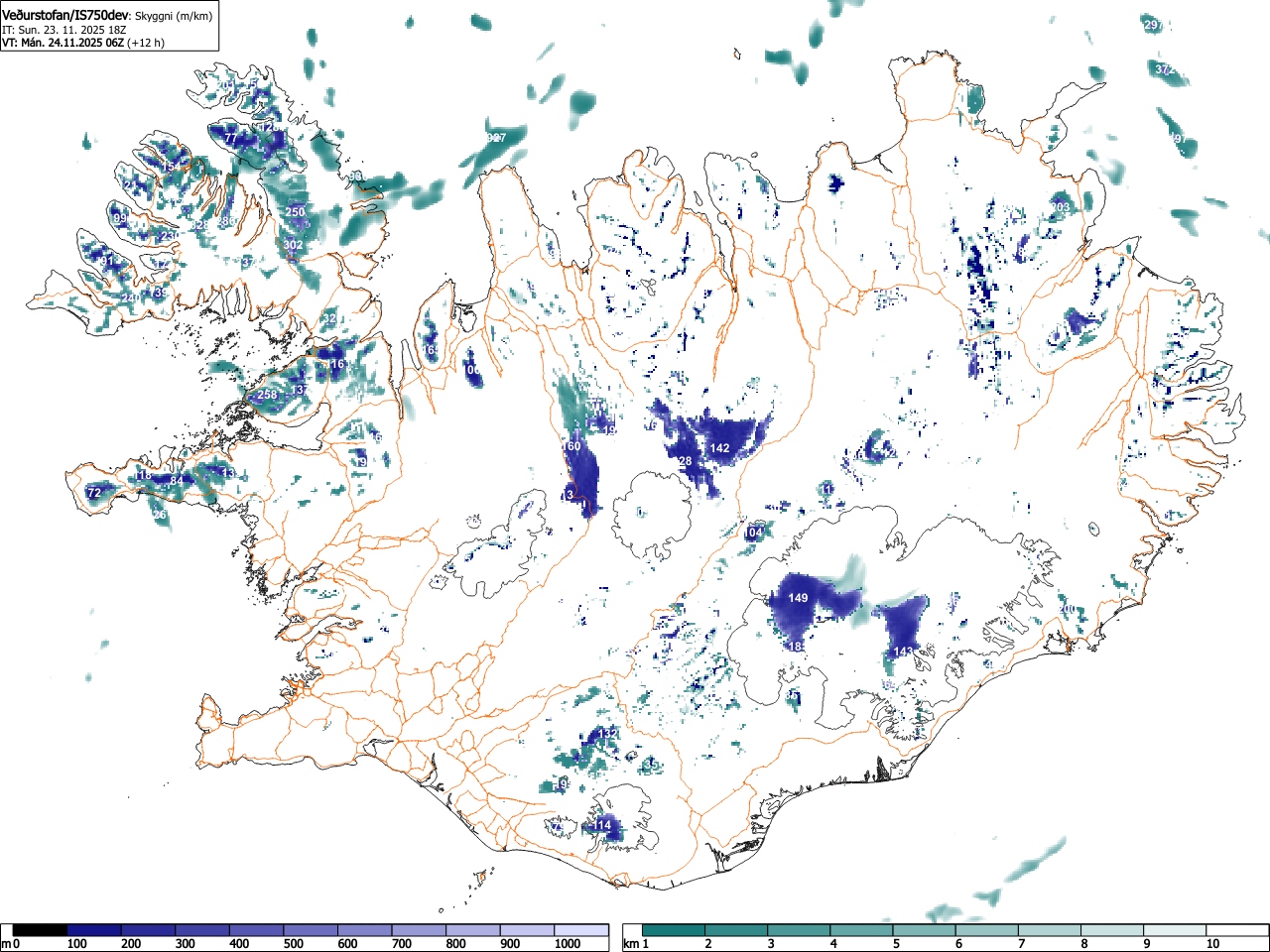The image size is (1270, 952).
Task: Click the 100 label on the metre scale
Action: click(76, 944)
